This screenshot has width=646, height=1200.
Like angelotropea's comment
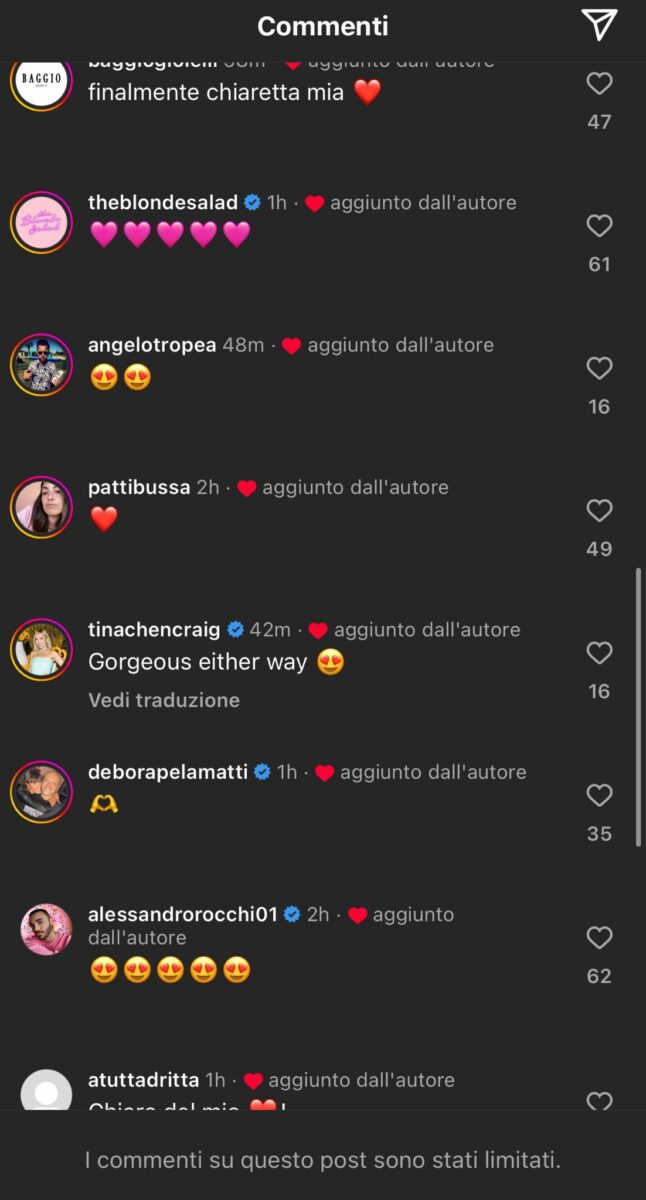[x=599, y=369]
